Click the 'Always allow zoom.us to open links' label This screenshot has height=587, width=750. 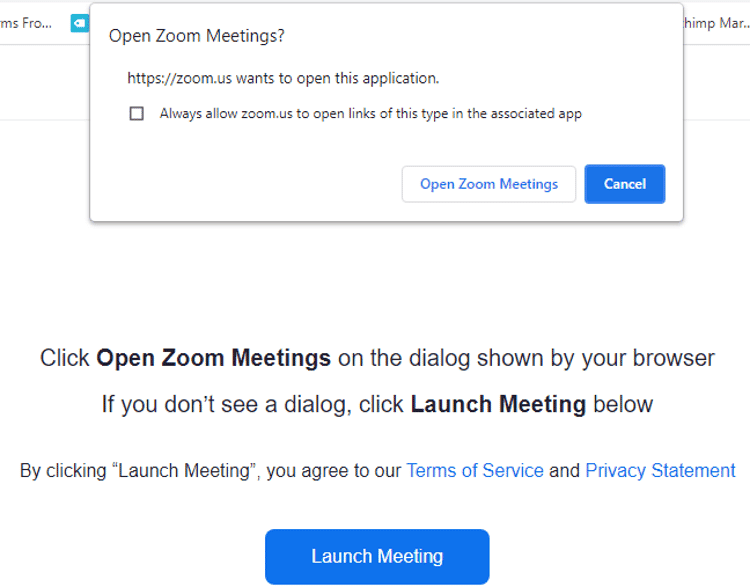[371, 114]
